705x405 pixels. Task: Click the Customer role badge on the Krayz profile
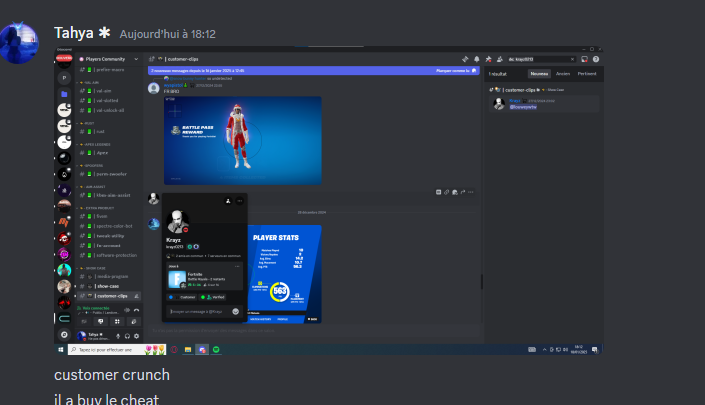pyautogui.click(x=183, y=297)
